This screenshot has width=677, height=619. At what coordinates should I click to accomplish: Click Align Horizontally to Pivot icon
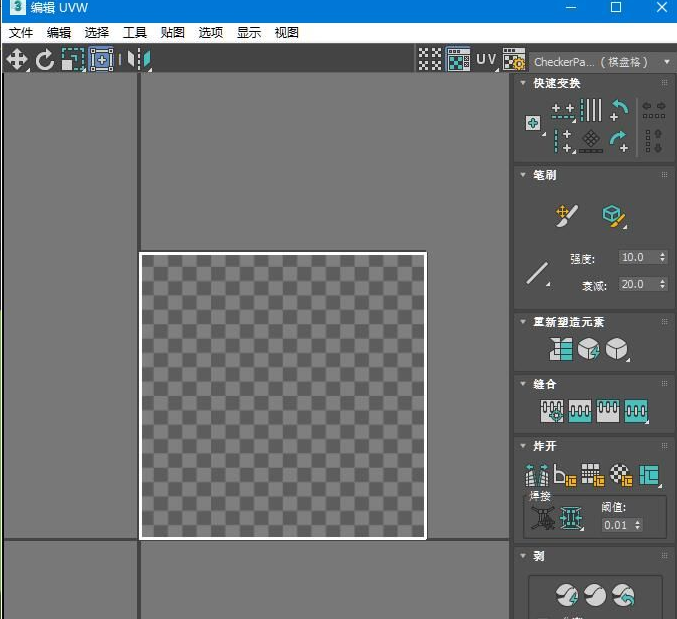click(563, 111)
